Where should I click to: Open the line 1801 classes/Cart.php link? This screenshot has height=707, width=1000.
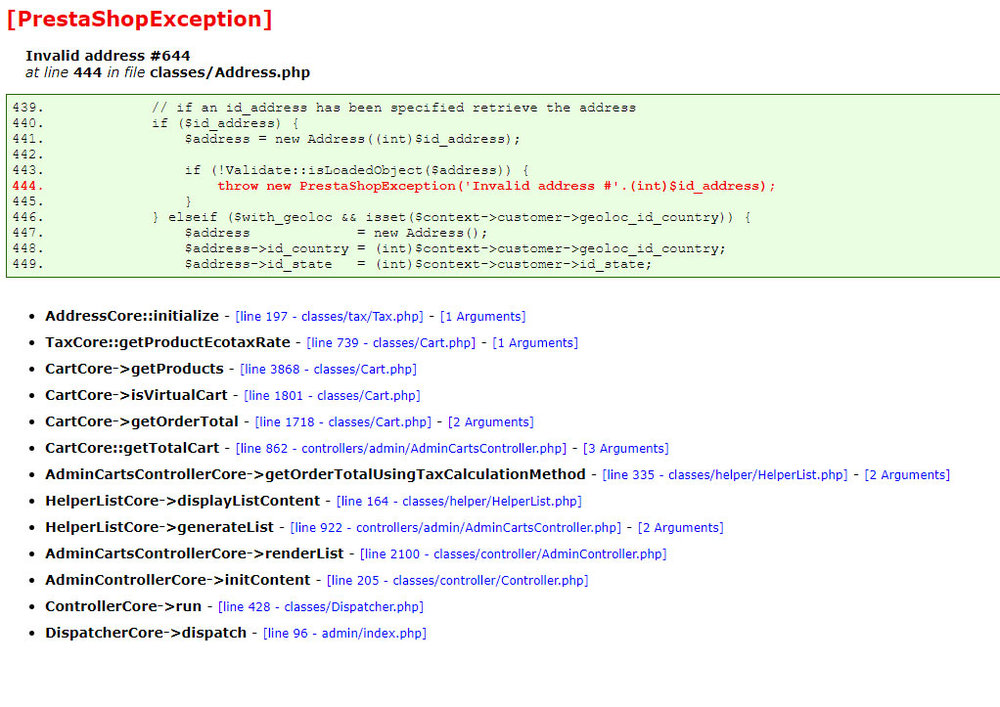[332, 396]
